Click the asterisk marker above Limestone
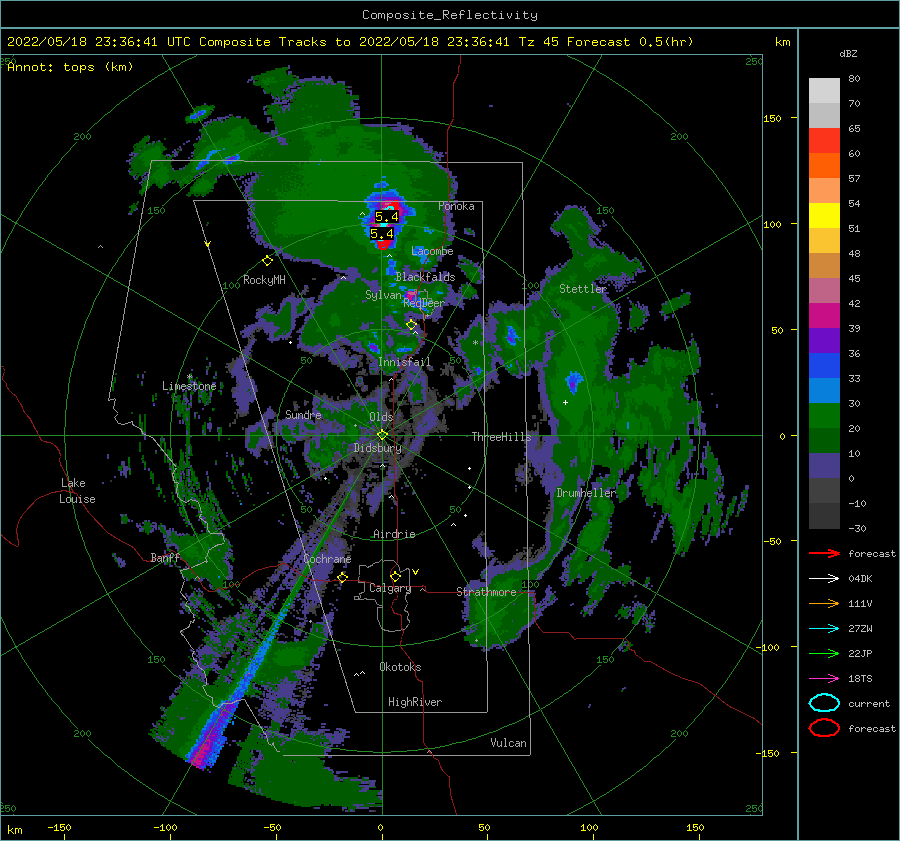The width and height of the screenshot is (900, 841). tap(189, 377)
